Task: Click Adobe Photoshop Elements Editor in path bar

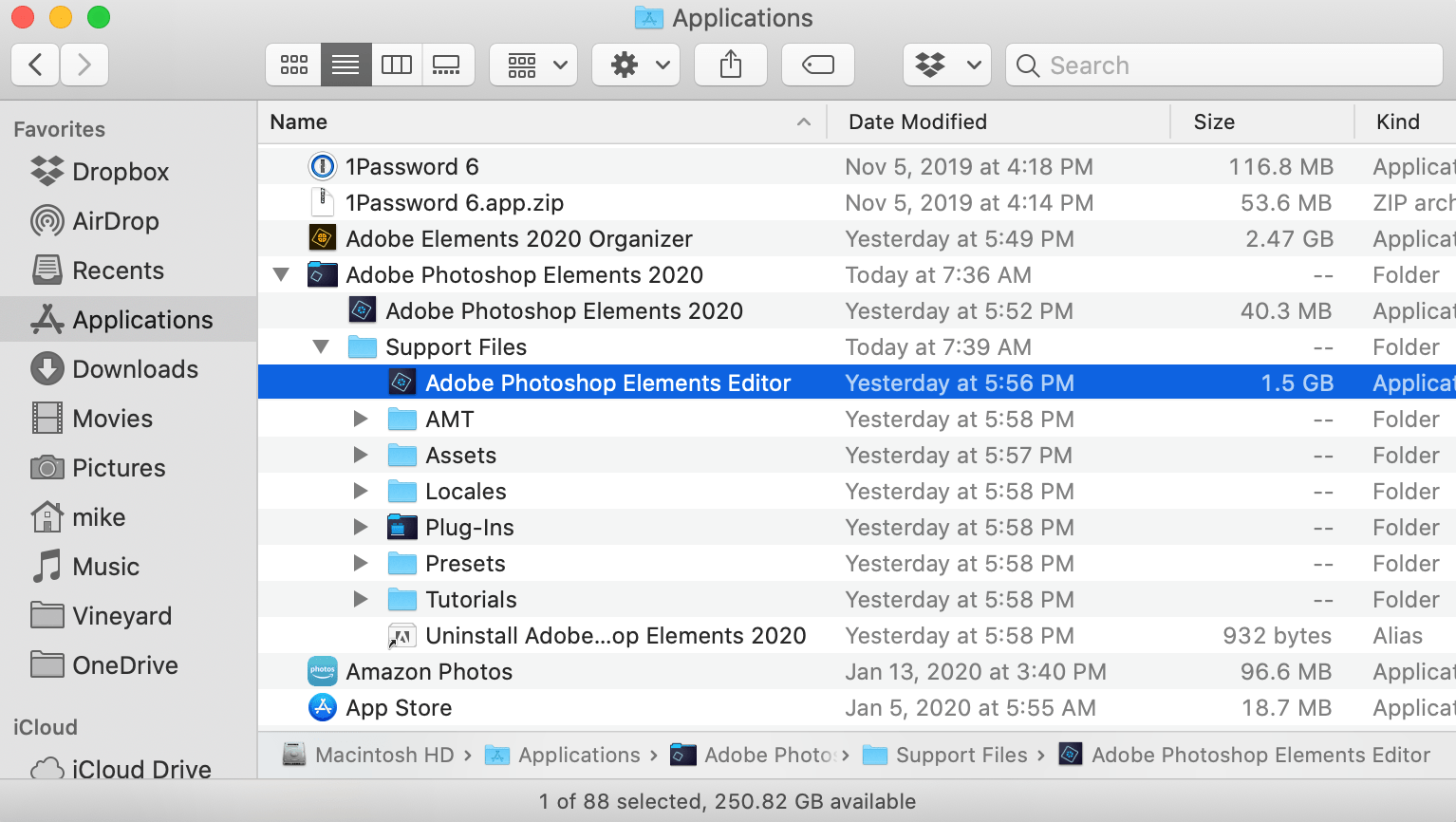Action: point(1244,756)
